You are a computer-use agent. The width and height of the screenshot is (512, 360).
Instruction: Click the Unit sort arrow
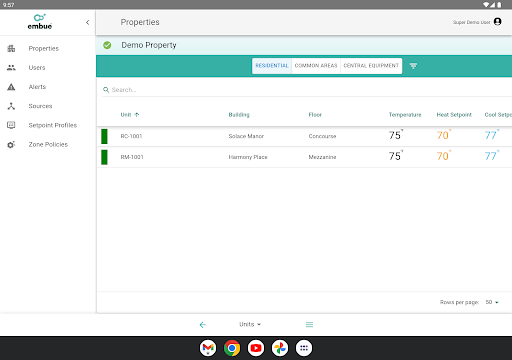coord(137,115)
